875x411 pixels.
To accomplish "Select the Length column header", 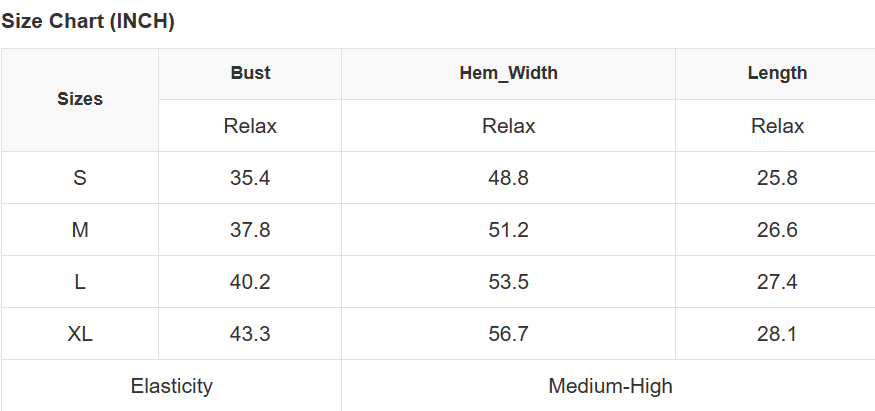I will 777,73.
